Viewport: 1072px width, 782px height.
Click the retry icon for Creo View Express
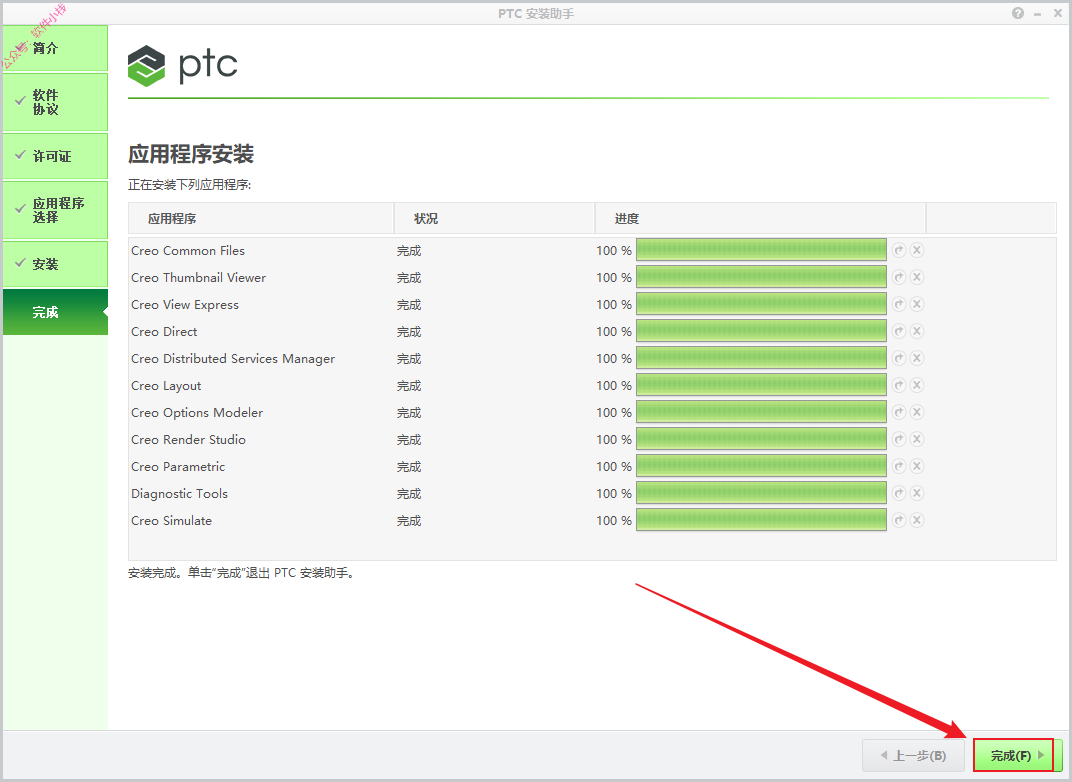899,304
